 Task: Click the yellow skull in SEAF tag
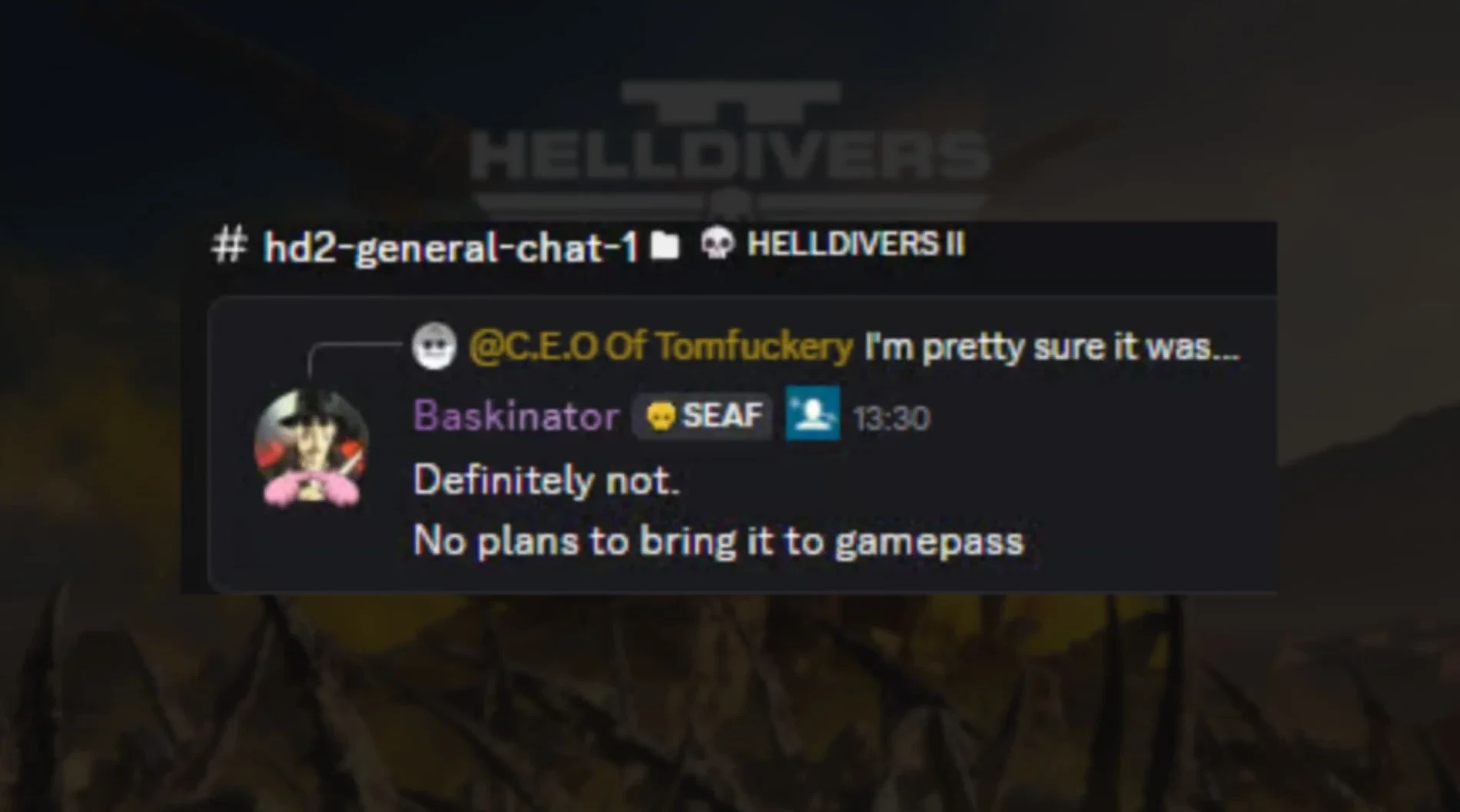[x=661, y=417]
